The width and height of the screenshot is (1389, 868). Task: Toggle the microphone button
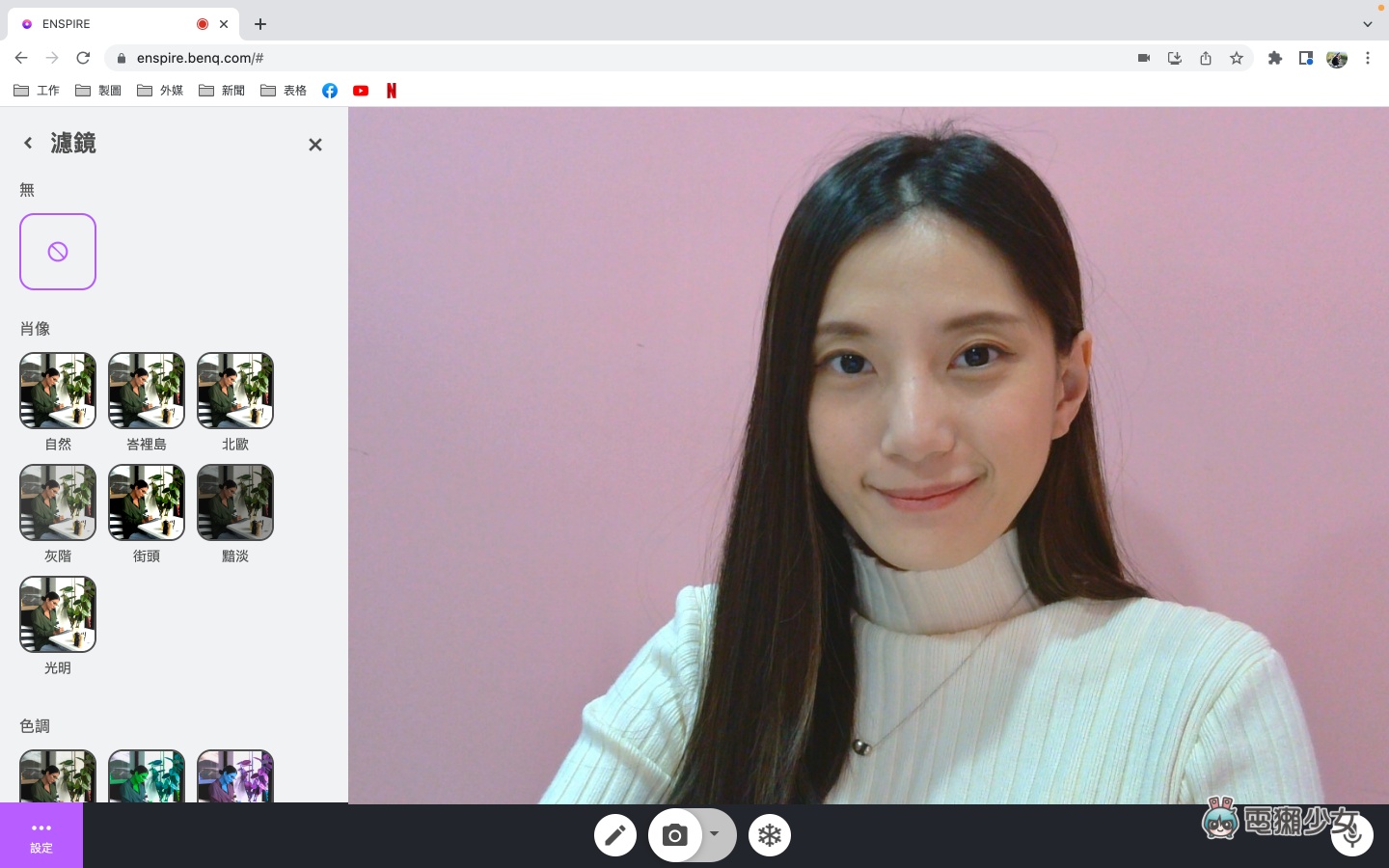[x=1351, y=835]
